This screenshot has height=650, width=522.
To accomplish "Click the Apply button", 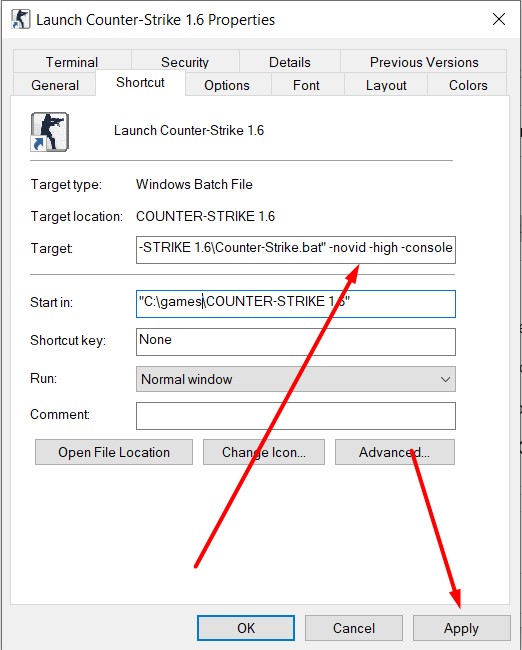I will 461,628.
